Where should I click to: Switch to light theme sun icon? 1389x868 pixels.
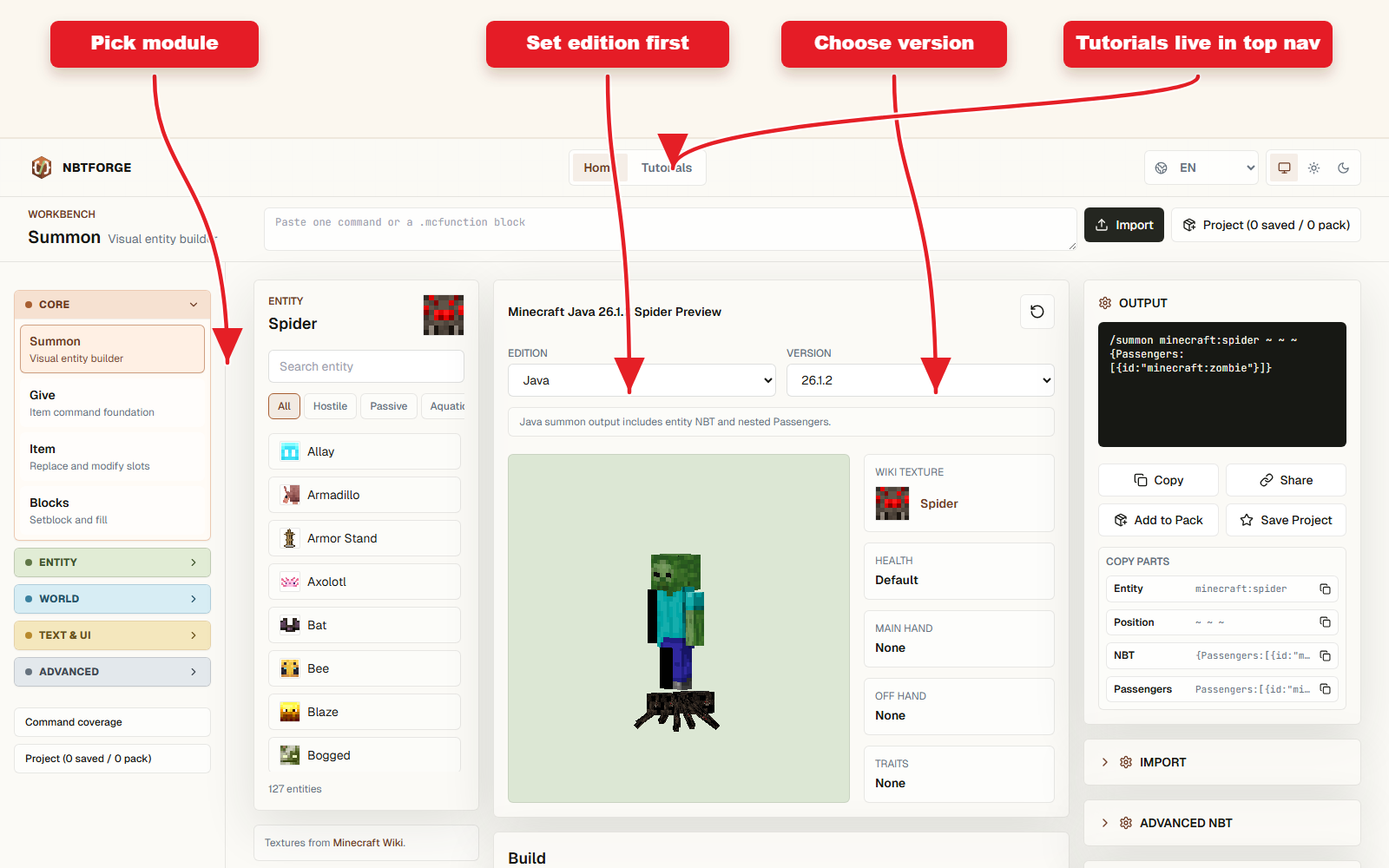[1313, 168]
